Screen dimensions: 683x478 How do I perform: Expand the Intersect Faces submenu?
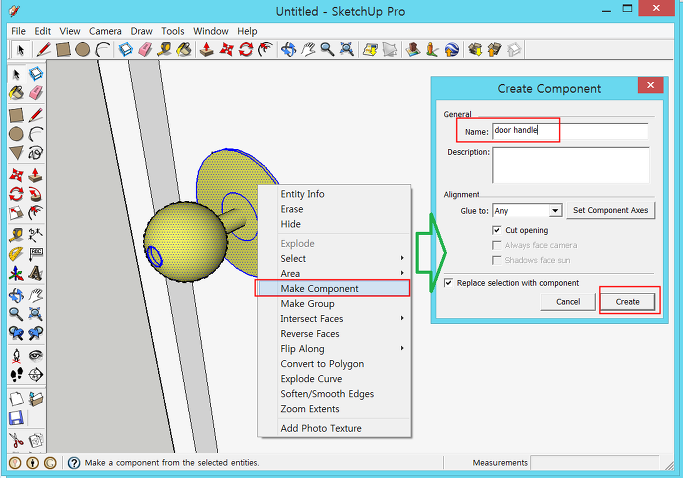tap(334, 319)
